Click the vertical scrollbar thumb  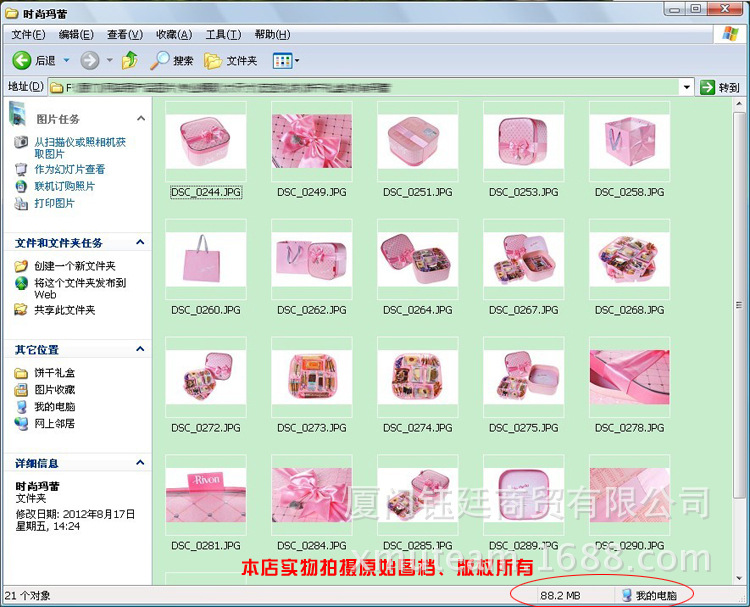[x=739, y=305]
